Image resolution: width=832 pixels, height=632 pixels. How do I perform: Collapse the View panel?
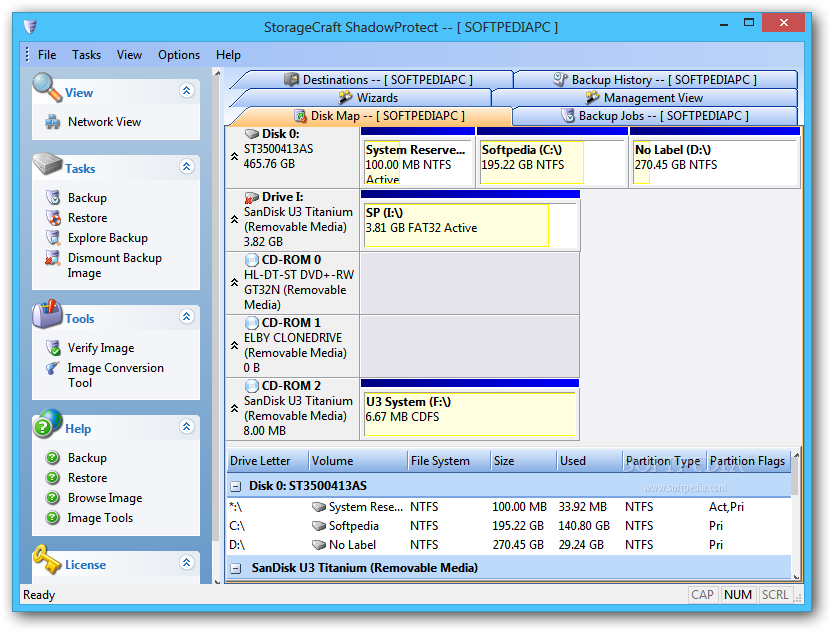click(x=186, y=91)
